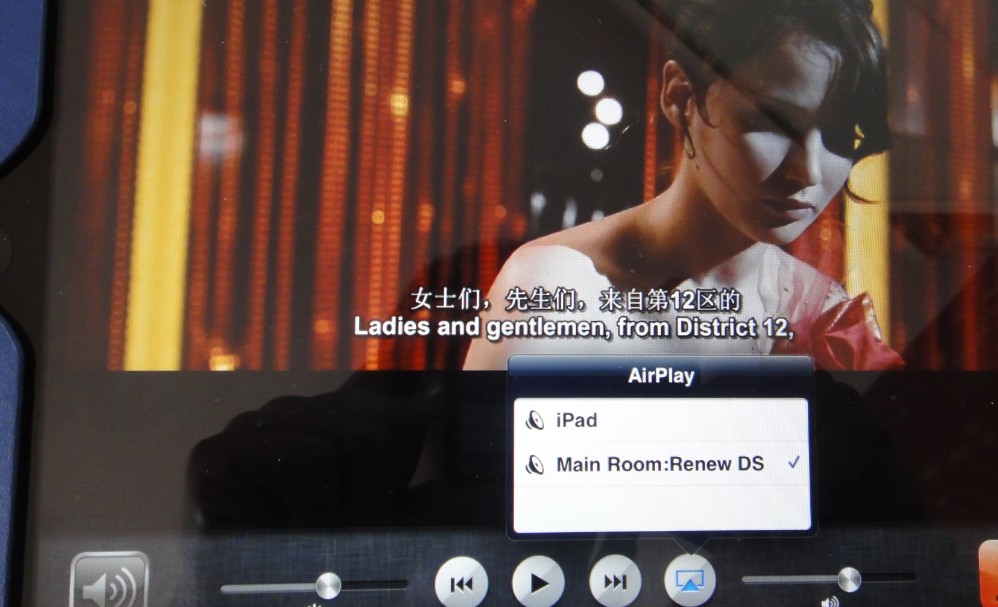Tap the AirPlay button in playback bar
The width and height of the screenshot is (998, 607).
[x=690, y=580]
